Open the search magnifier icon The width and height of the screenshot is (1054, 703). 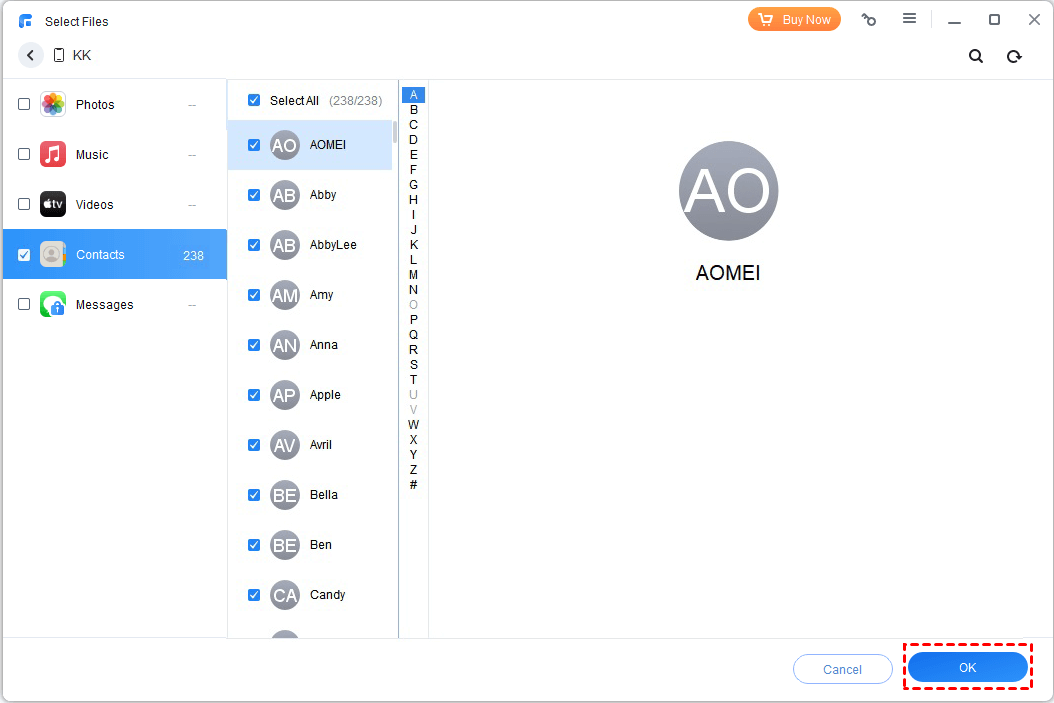pos(976,56)
